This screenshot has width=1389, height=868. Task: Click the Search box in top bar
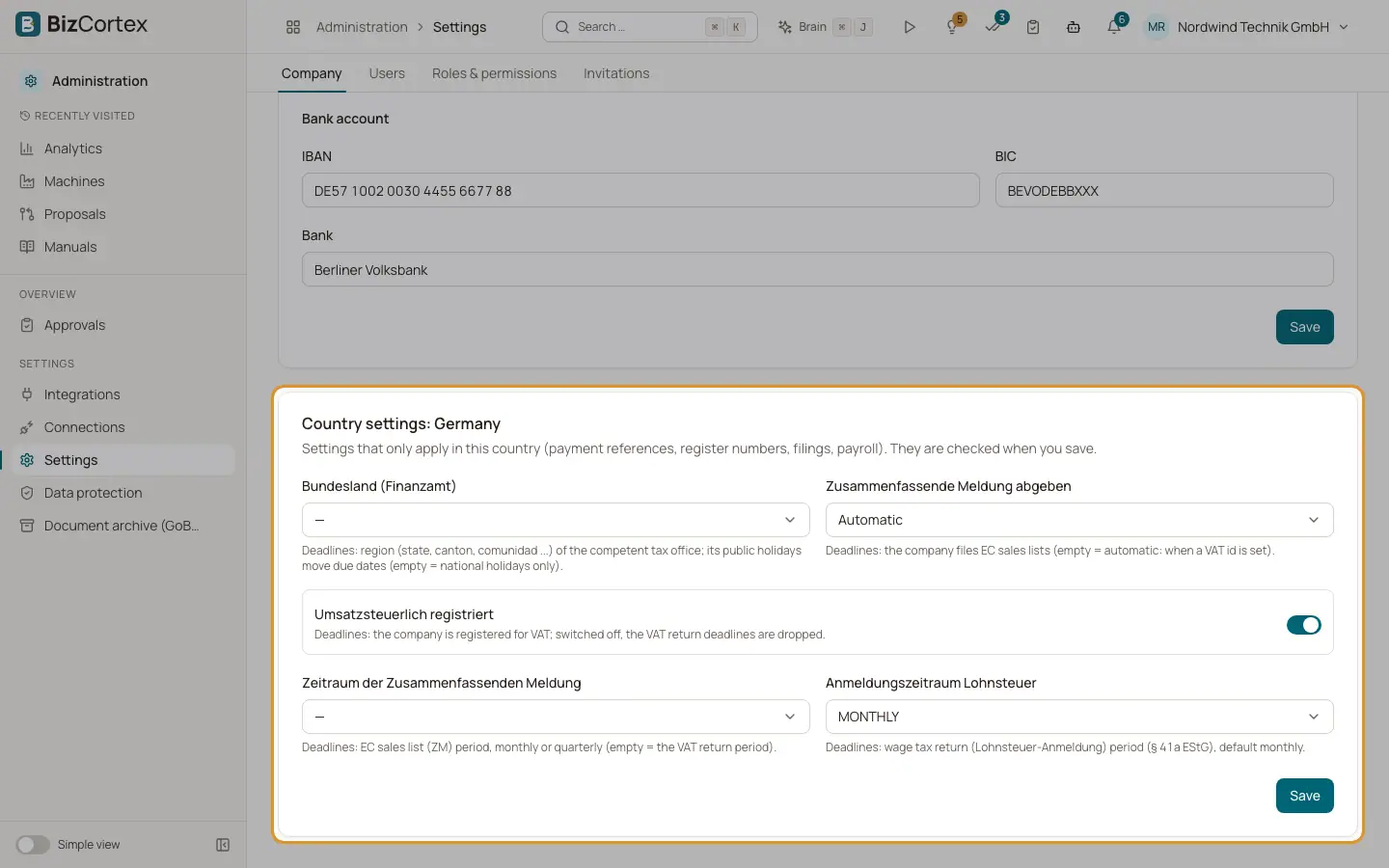(650, 27)
